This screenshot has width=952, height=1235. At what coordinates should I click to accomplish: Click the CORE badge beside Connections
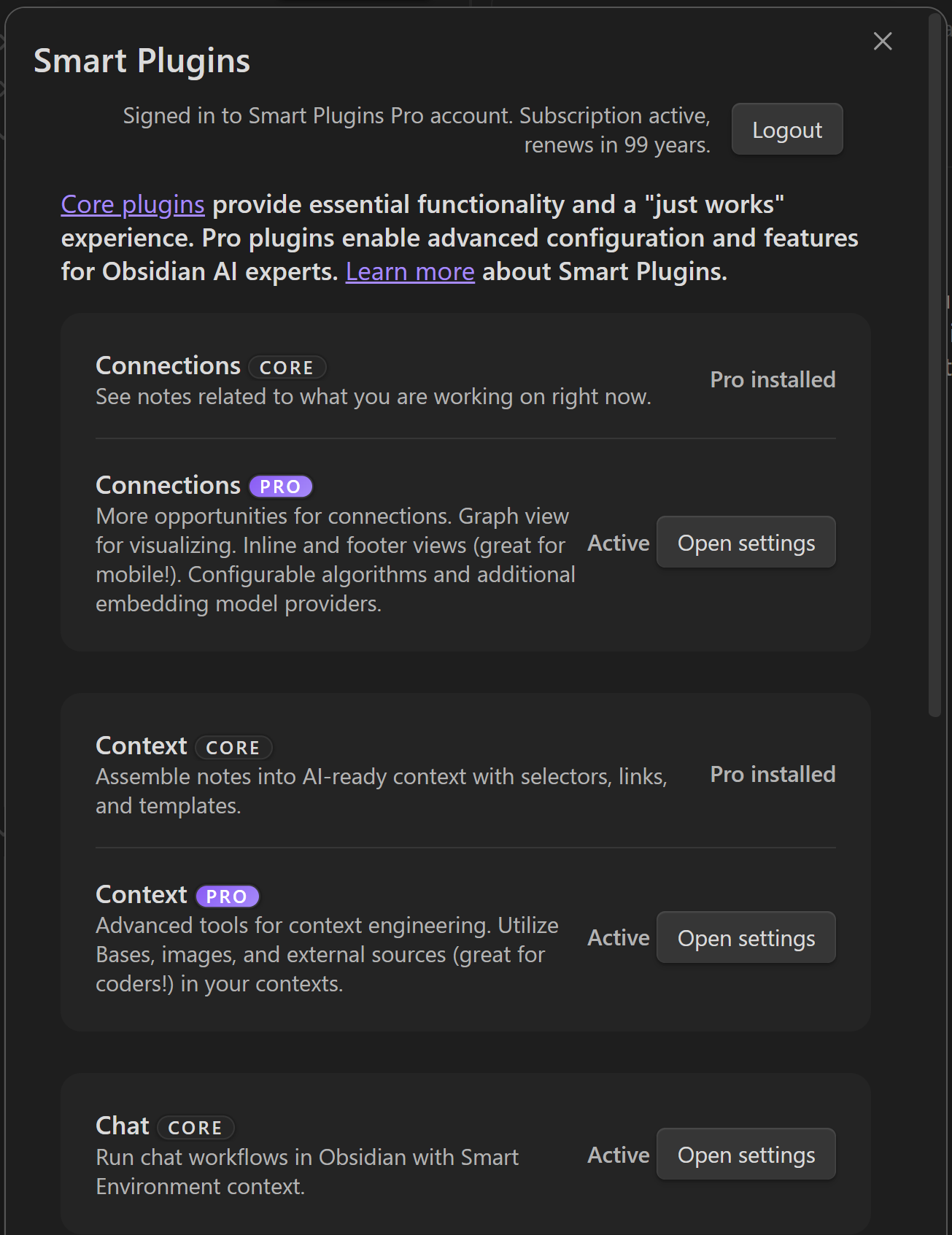[x=287, y=368]
